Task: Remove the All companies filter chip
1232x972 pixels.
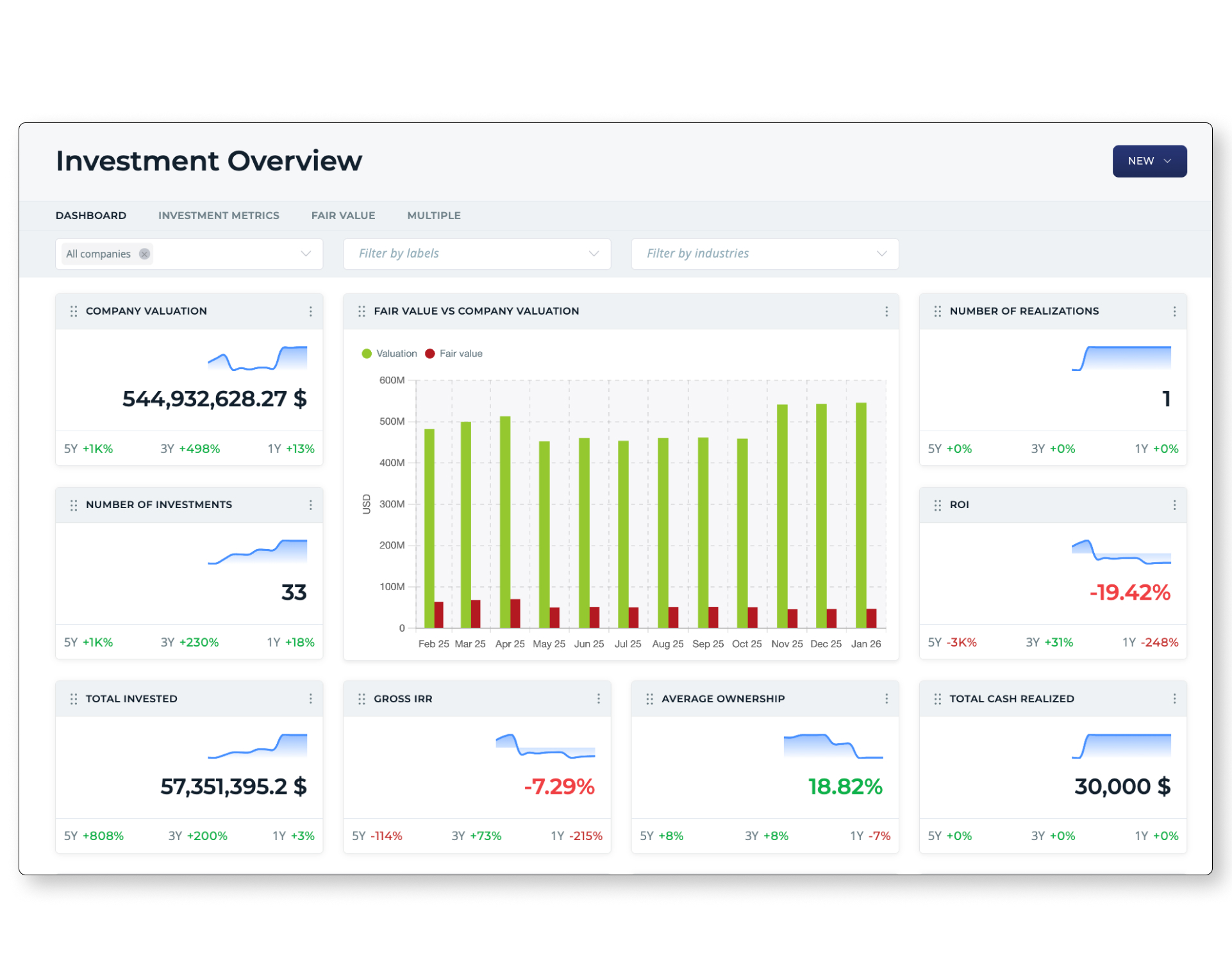Action: pyautogui.click(x=145, y=254)
